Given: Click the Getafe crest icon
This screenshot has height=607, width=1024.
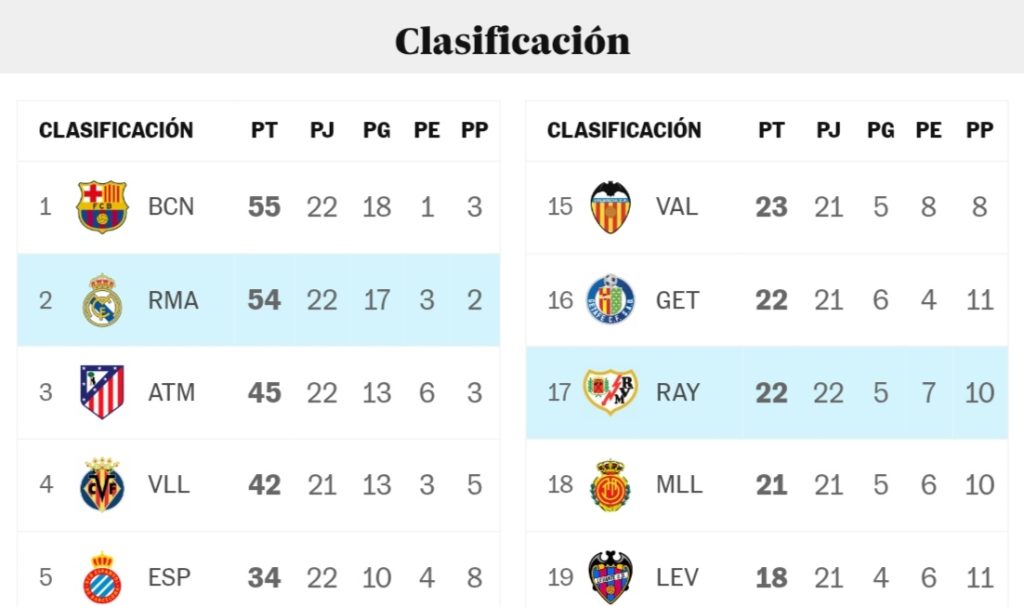Looking at the screenshot, I should tap(610, 300).
